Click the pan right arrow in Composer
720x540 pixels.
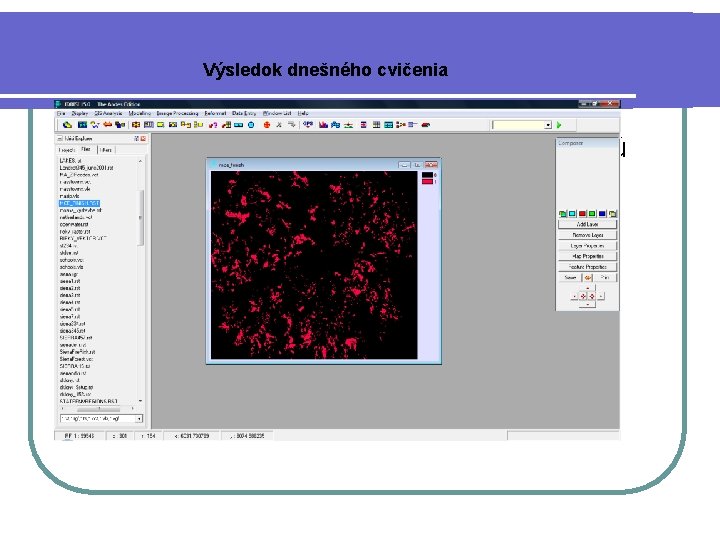click(x=601, y=296)
